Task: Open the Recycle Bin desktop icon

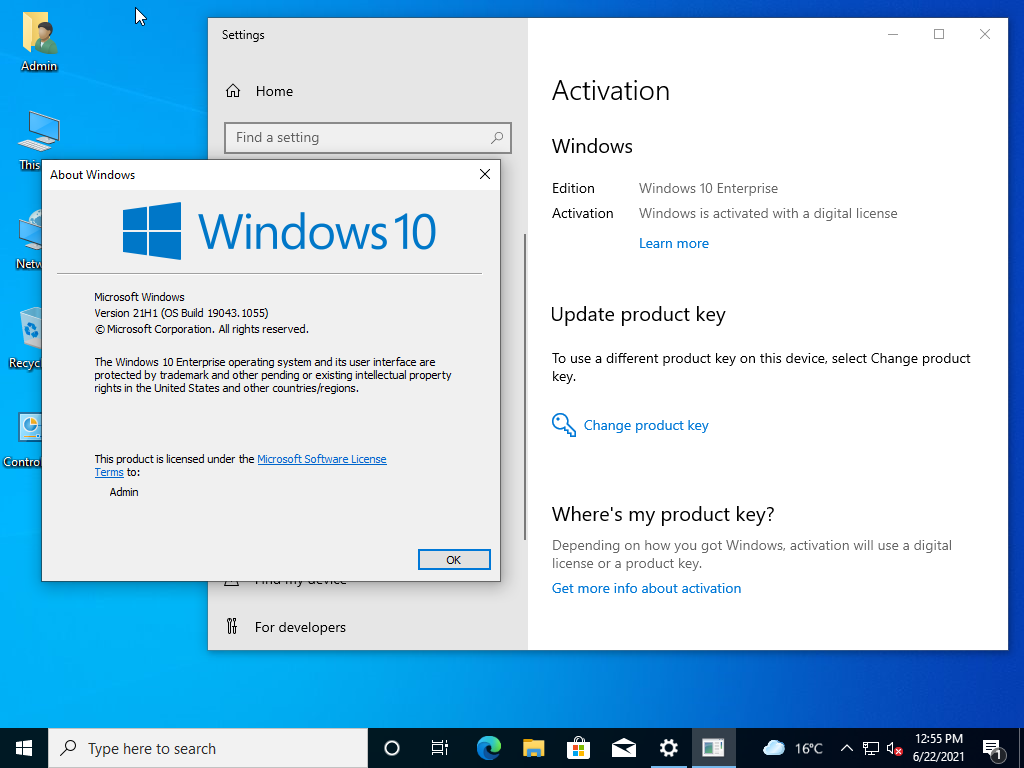Action: tap(26, 338)
